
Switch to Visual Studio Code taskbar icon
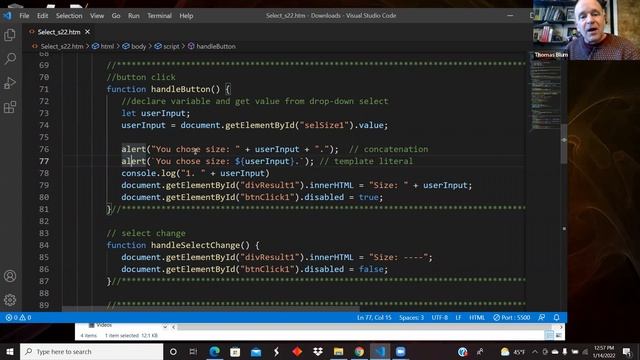(380, 351)
